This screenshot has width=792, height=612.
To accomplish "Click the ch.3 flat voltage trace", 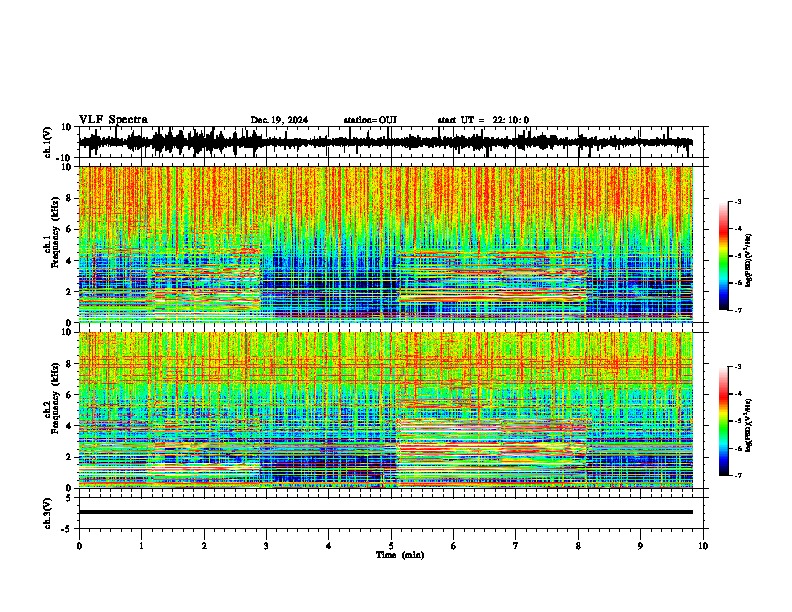I will click(385, 512).
